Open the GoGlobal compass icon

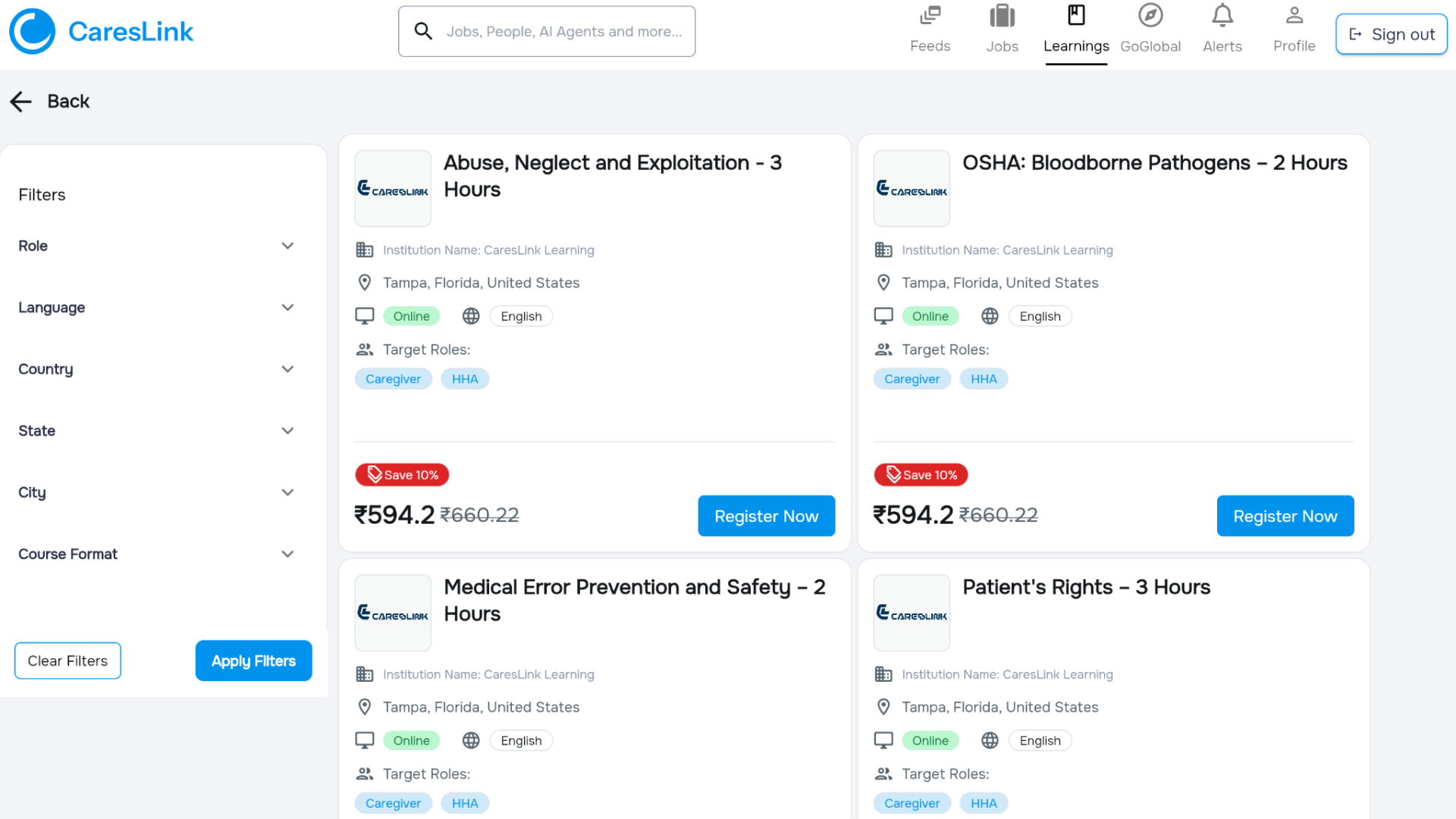pyautogui.click(x=1150, y=16)
